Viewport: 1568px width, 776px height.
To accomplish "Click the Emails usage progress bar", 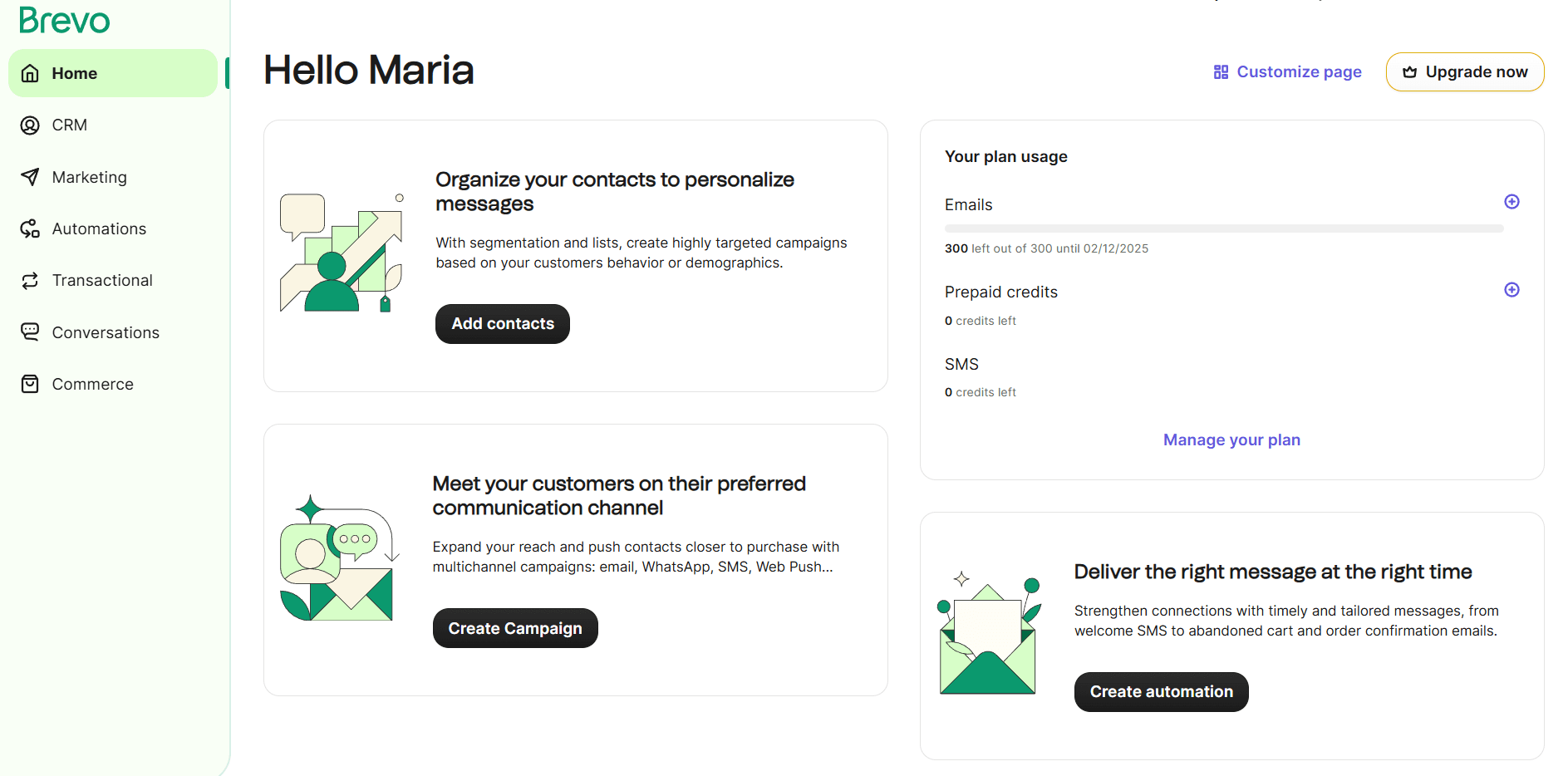I will point(1223,228).
